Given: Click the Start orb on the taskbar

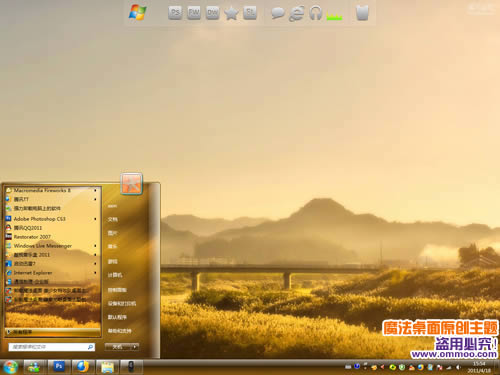Looking at the screenshot, I should (10, 367).
